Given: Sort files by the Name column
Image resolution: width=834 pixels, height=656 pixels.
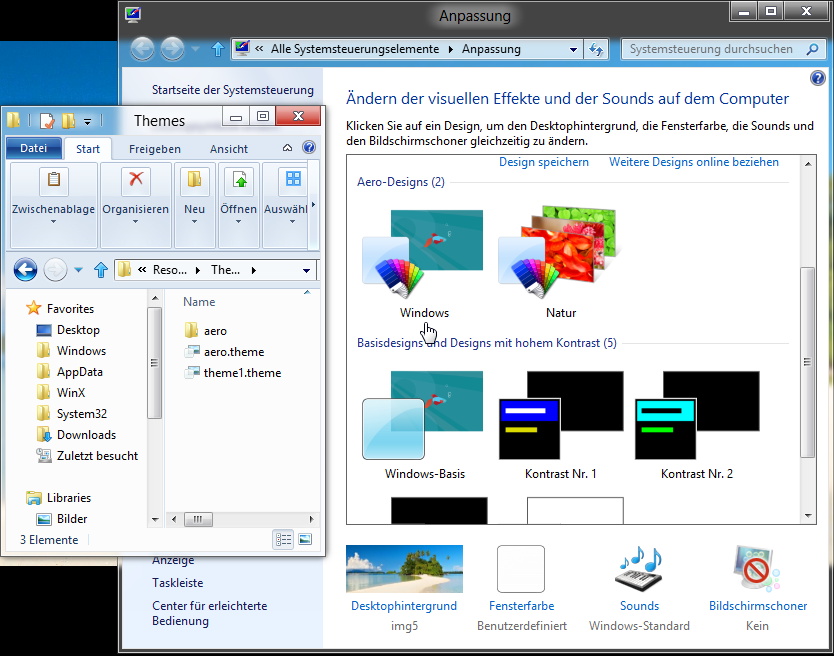Looking at the screenshot, I should (x=199, y=302).
